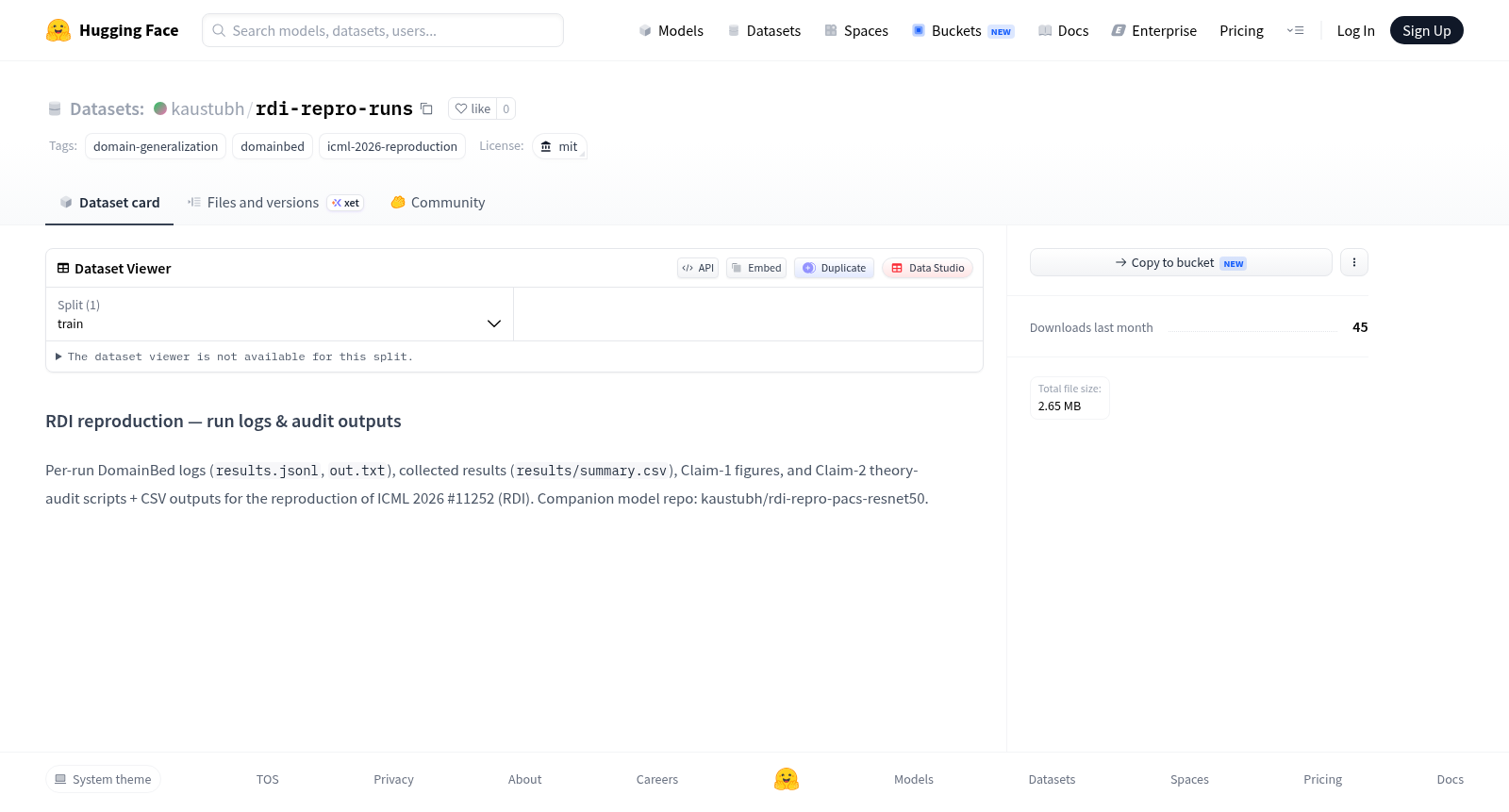Click the kaustubh user avatar
The image size is (1509, 812).
[x=160, y=108]
